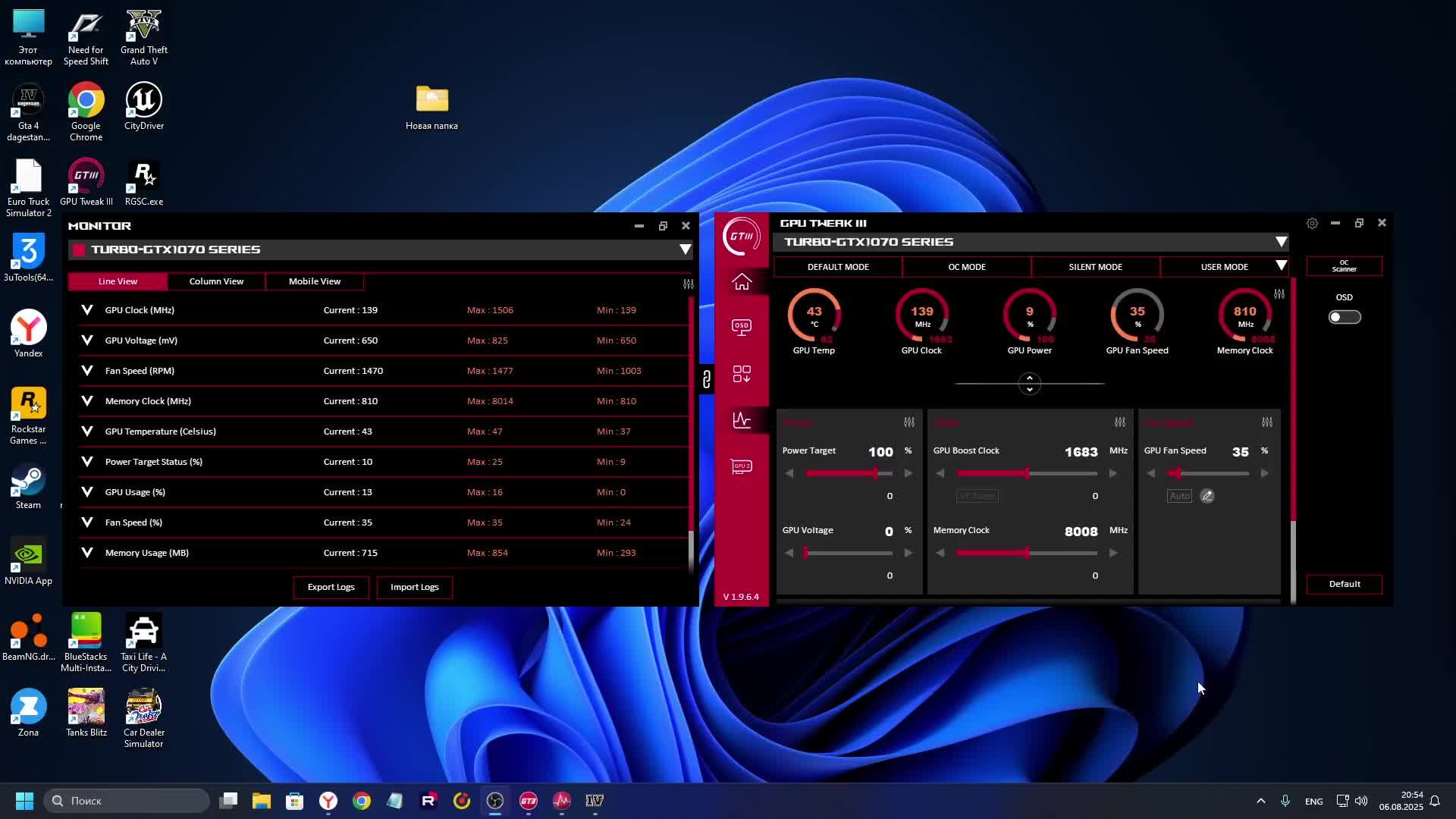This screenshot has width=1456, height=819.
Task: Open the utility download sidebar icon
Action: (742, 374)
